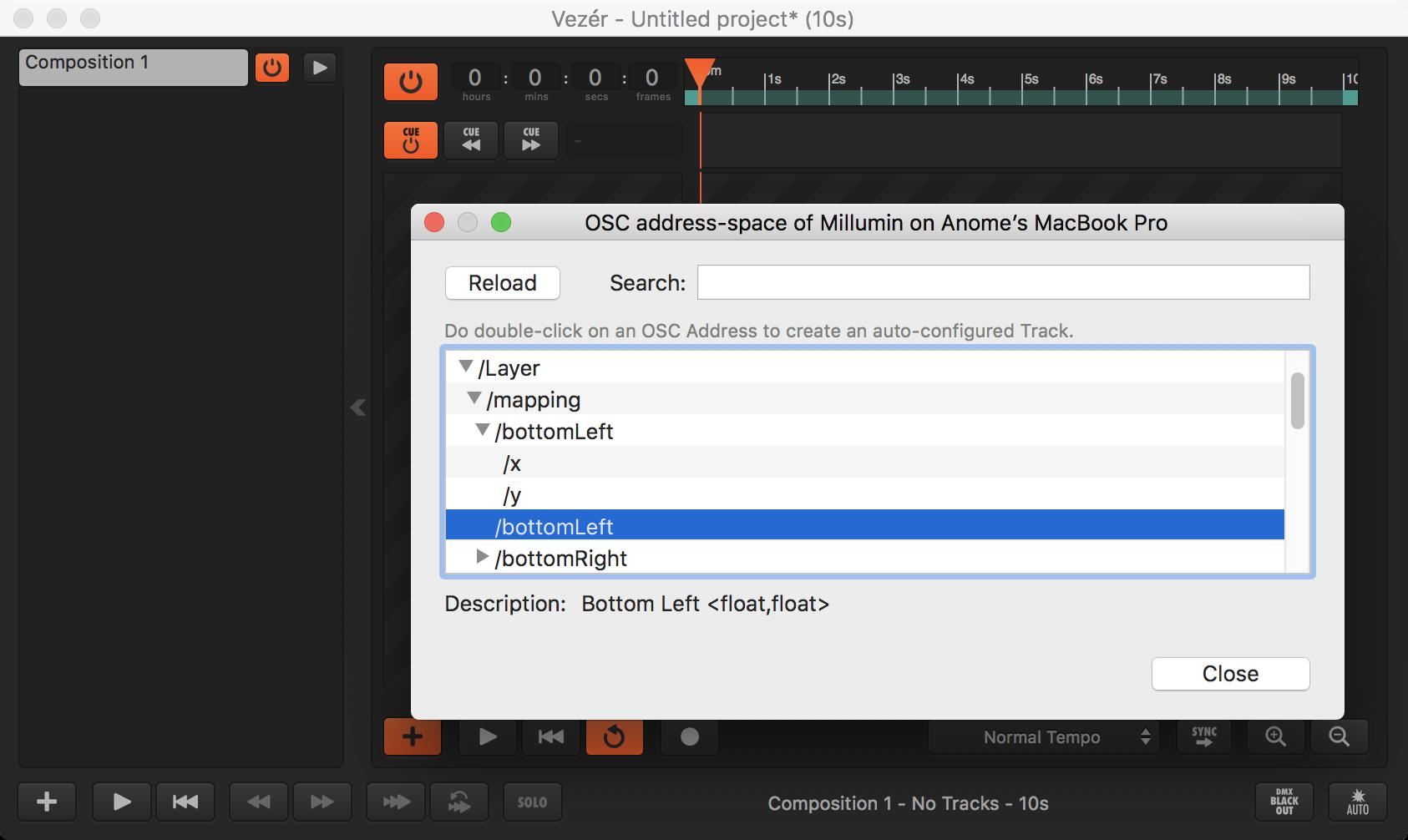The width and height of the screenshot is (1408, 840).
Task: Toggle Composition 1 power button
Action: [x=272, y=67]
